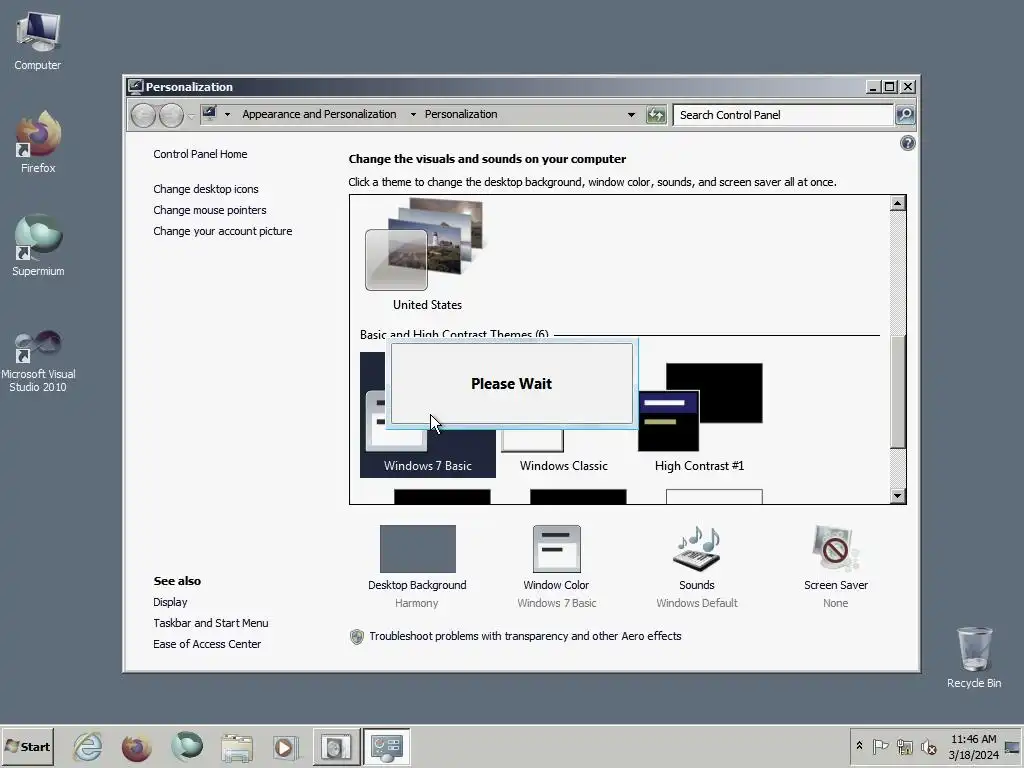Open Supermium from the taskbar
This screenshot has width=1024, height=768.
pos(187,746)
